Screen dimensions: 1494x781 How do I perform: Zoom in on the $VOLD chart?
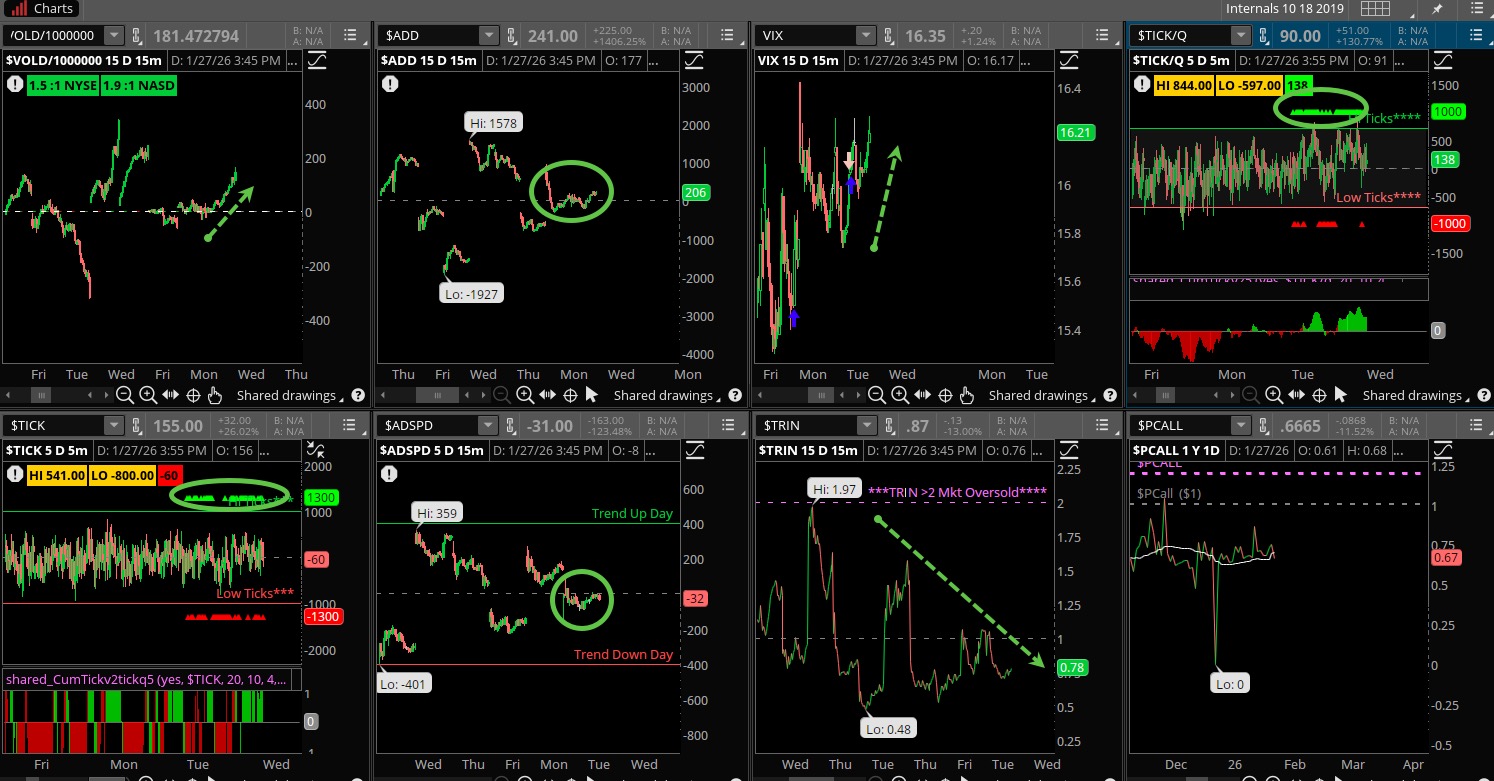(147, 395)
